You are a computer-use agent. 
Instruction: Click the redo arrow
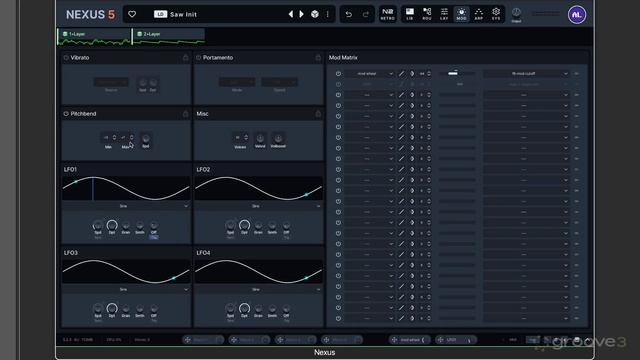coord(366,15)
